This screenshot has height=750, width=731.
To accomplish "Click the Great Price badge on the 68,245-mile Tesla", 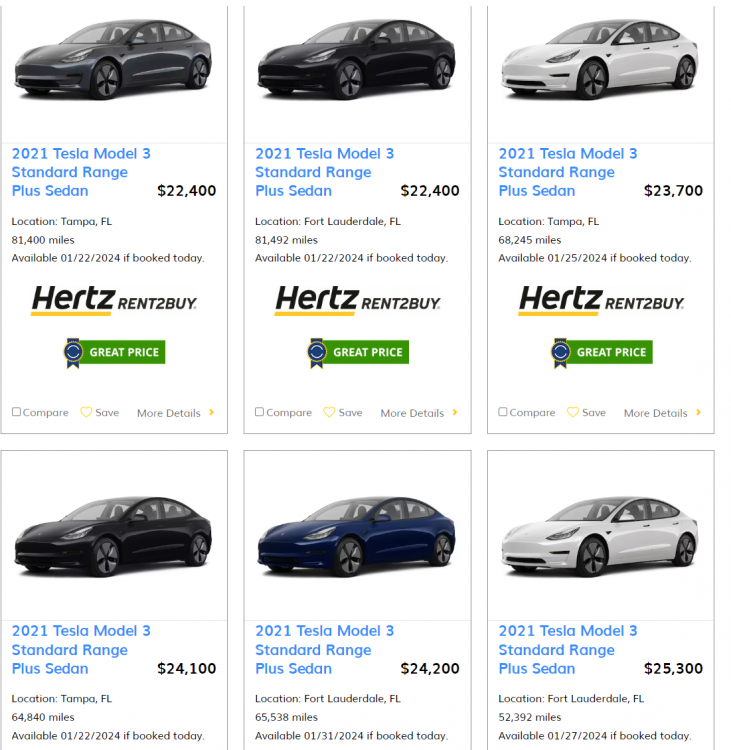I will pyautogui.click(x=602, y=352).
